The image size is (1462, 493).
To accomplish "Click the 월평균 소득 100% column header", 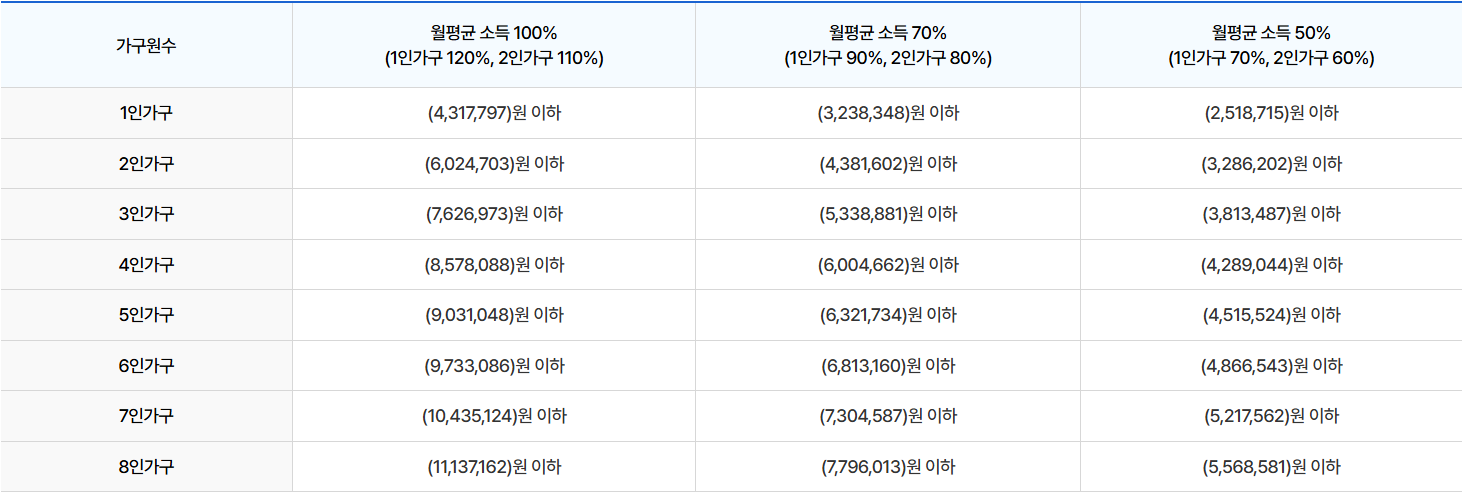I will (x=494, y=45).
